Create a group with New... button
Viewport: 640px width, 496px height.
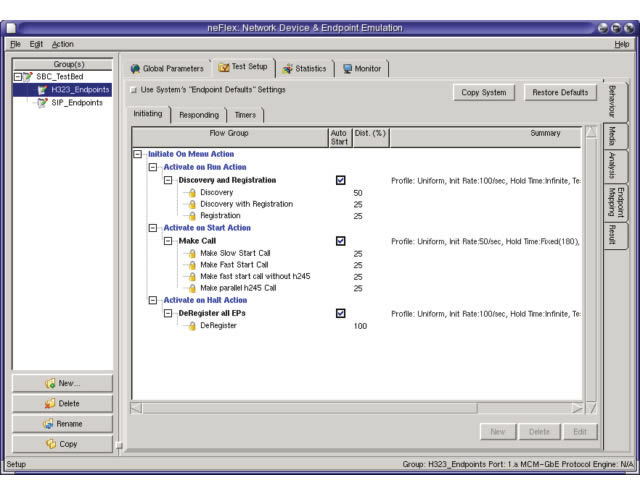pyautogui.click(x=62, y=383)
